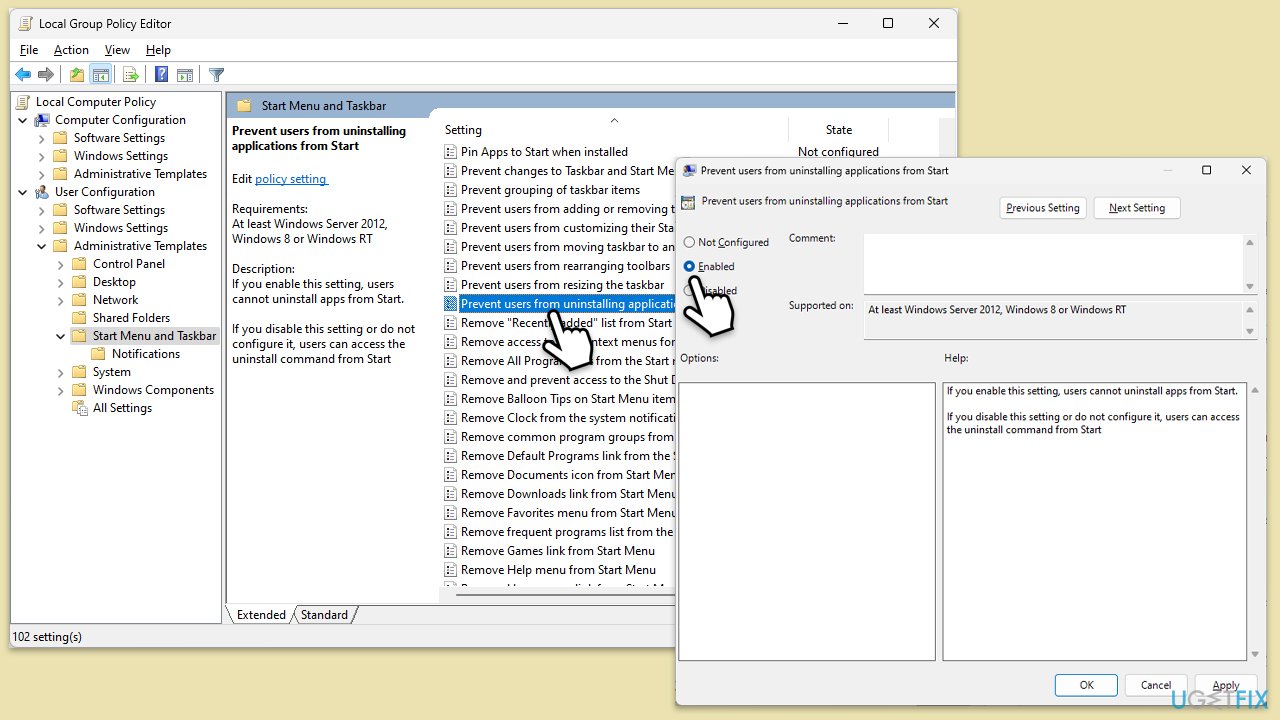Select 'Remove Clock from the system notification' row
The height and width of the screenshot is (720, 1280).
tap(559, 418)
